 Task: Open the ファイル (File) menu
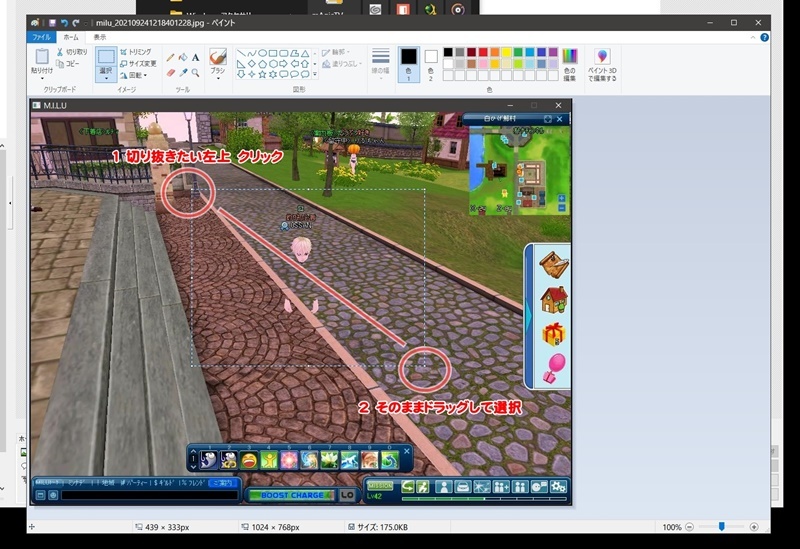(41, 36)
